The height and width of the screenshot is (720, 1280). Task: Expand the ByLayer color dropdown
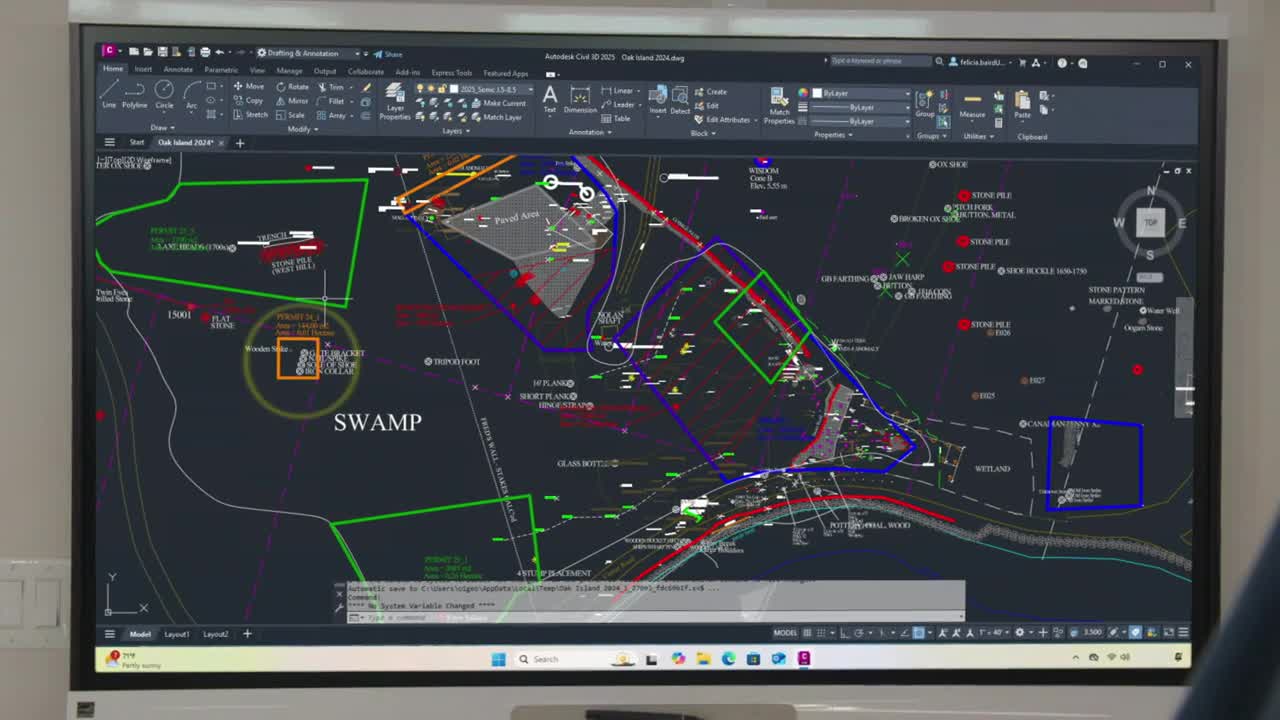click(x=862, y=93)
